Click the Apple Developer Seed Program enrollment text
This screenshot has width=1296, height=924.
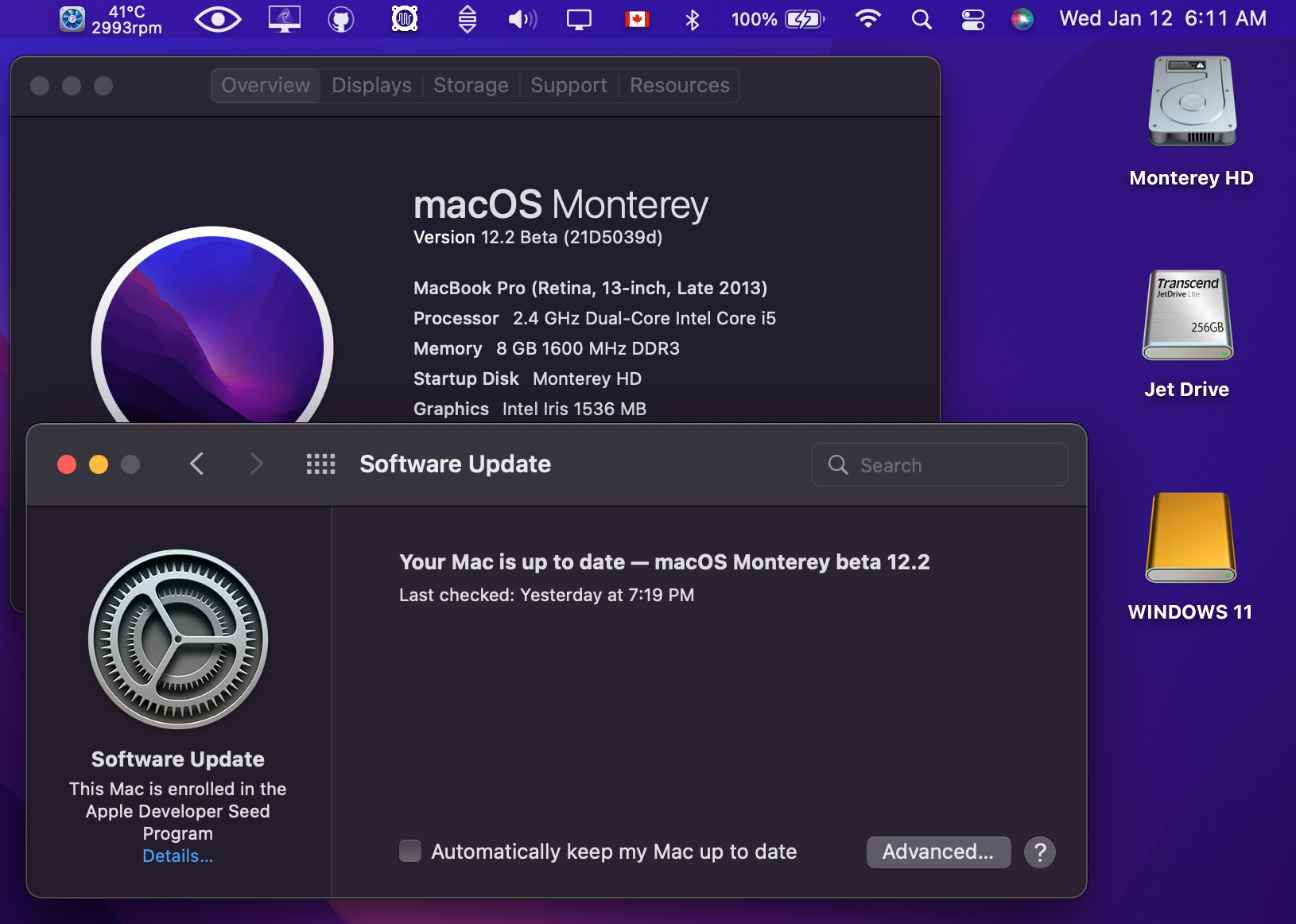coord(177,811)
